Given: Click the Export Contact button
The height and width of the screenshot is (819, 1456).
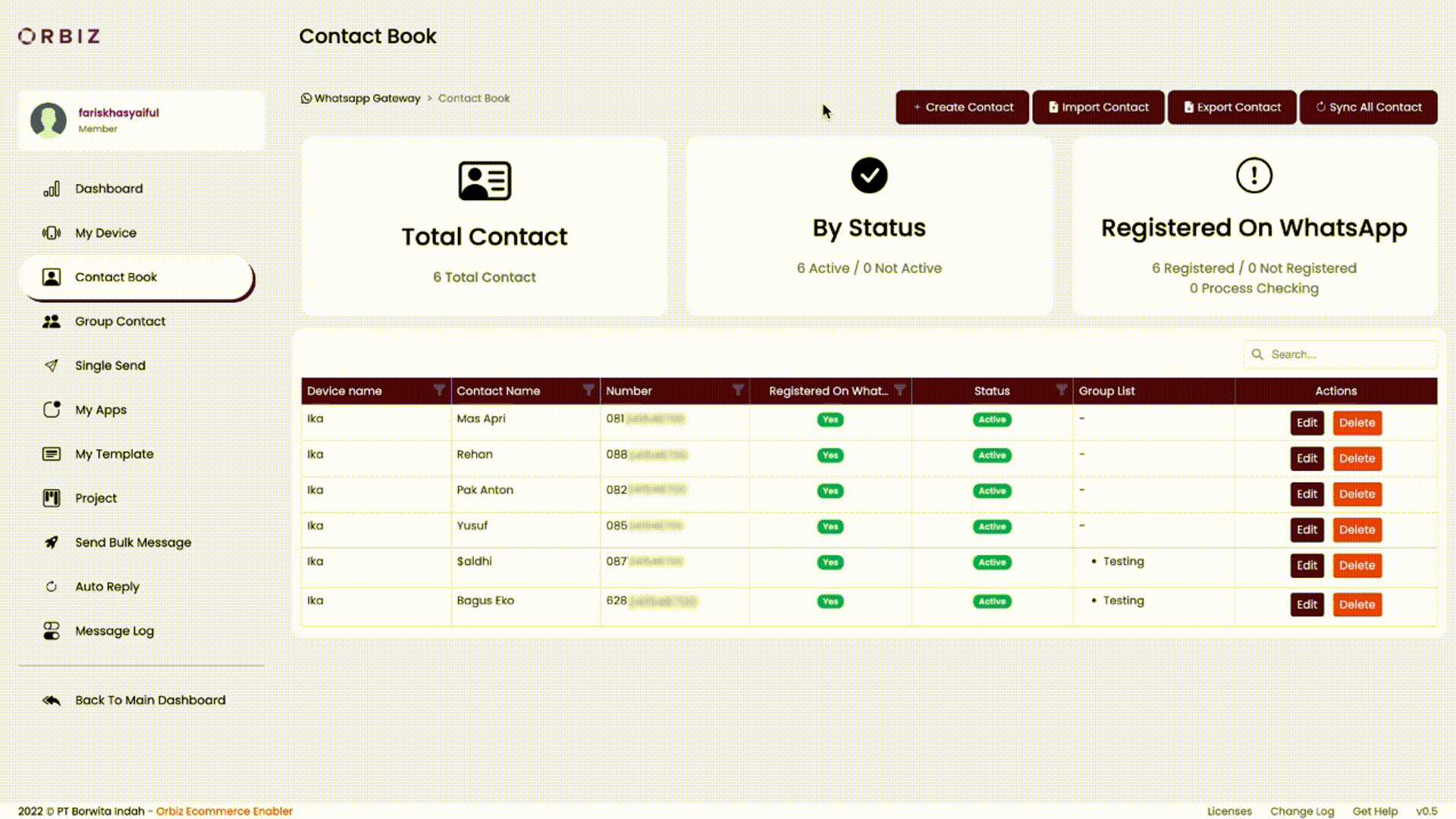Looking at the screenshot, I should 1232,107.
